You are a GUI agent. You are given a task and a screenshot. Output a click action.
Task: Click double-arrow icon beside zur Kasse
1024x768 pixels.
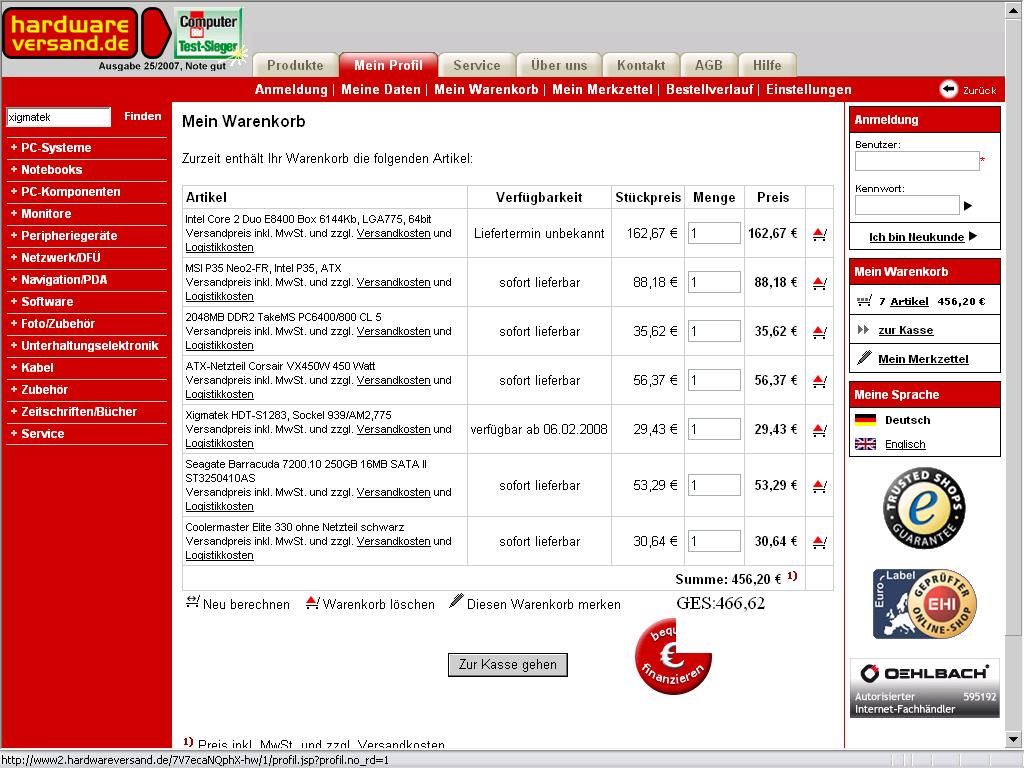[863, 330]
